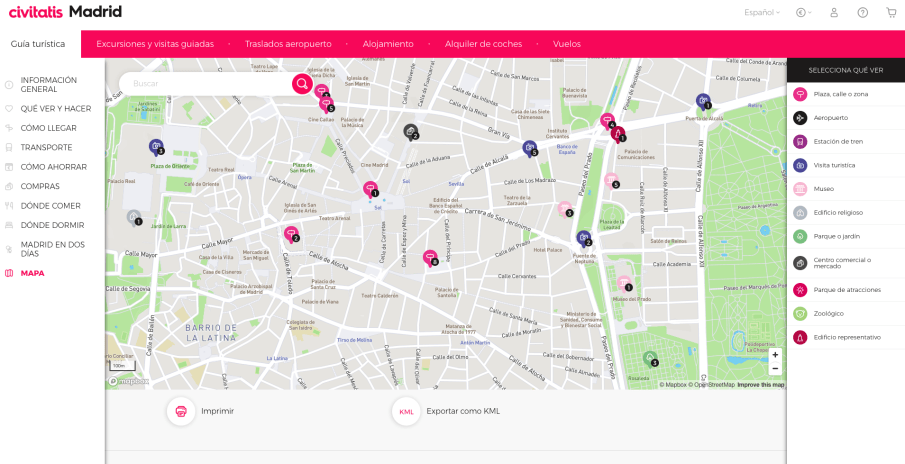Open the user account icon
The height and width of the screenshot is (464, 905).
click(834, 13)
